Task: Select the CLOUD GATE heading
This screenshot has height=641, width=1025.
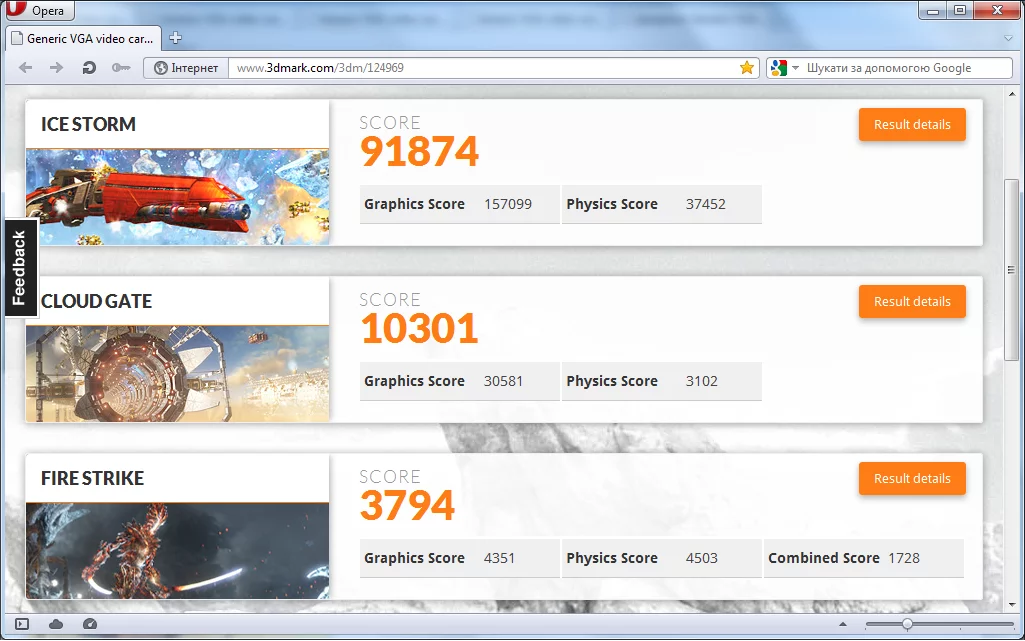Action: (x=97, y=301)
